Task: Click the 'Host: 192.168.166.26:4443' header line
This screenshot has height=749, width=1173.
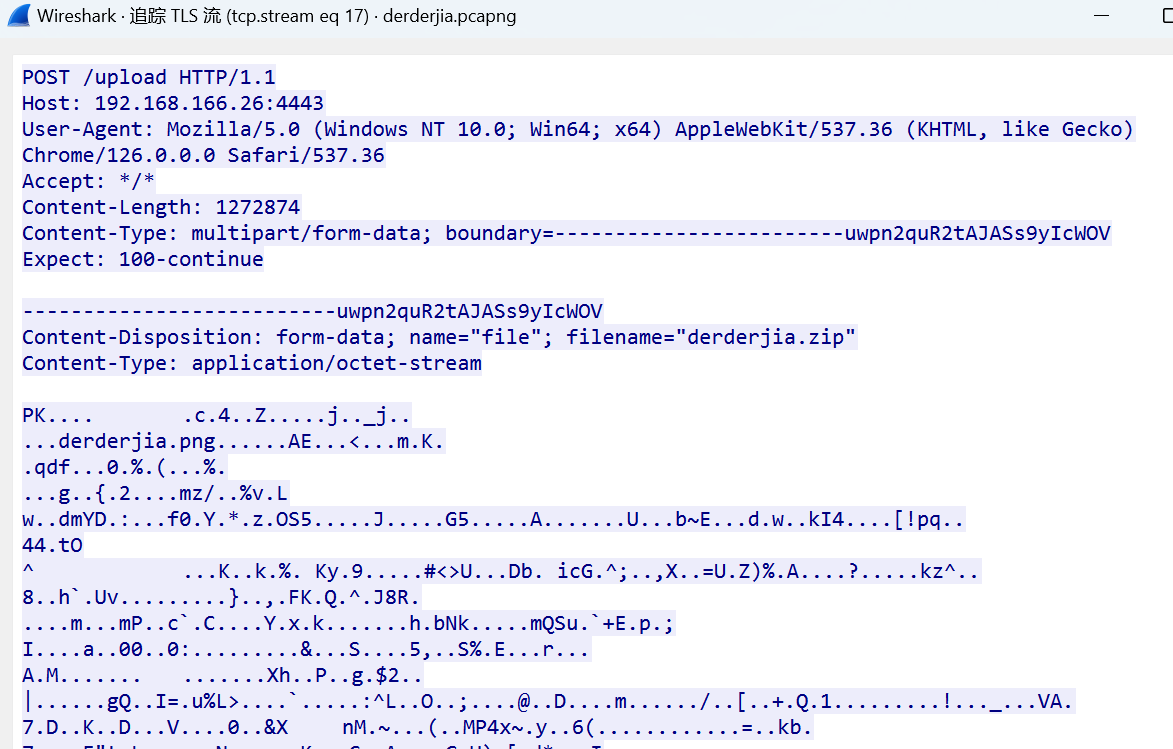Action: pyautogui.click(x=173, y=103)
